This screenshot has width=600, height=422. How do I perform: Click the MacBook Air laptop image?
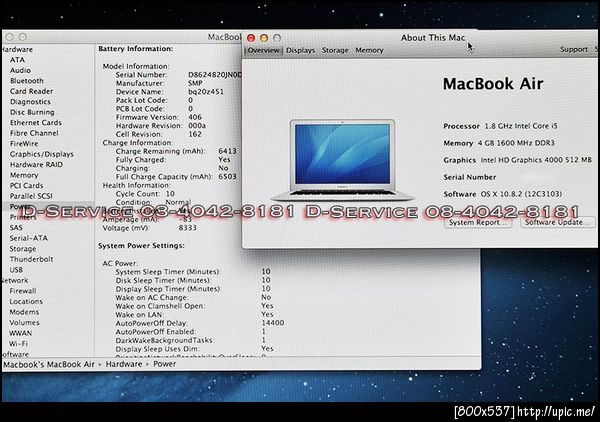tap(342, 160)
